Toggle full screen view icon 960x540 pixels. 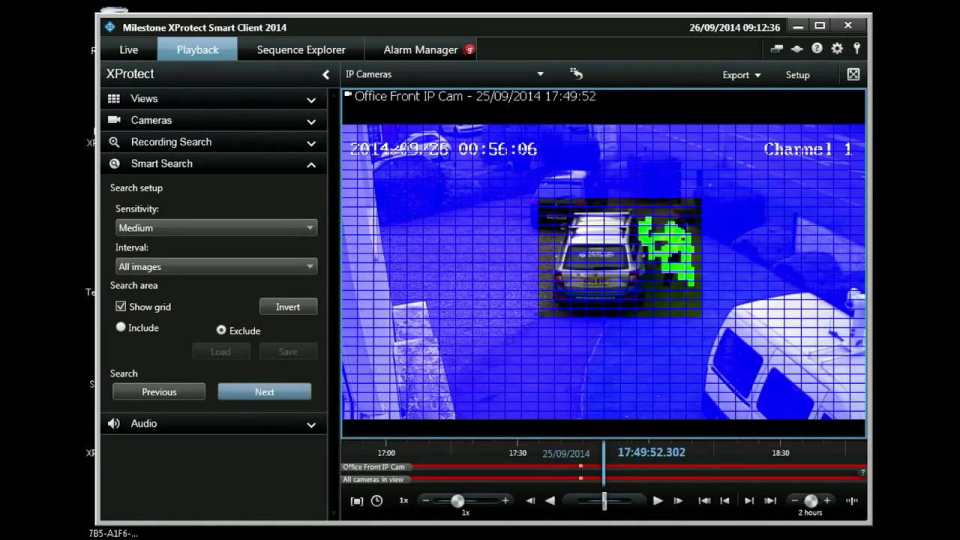tap(853, 75)
